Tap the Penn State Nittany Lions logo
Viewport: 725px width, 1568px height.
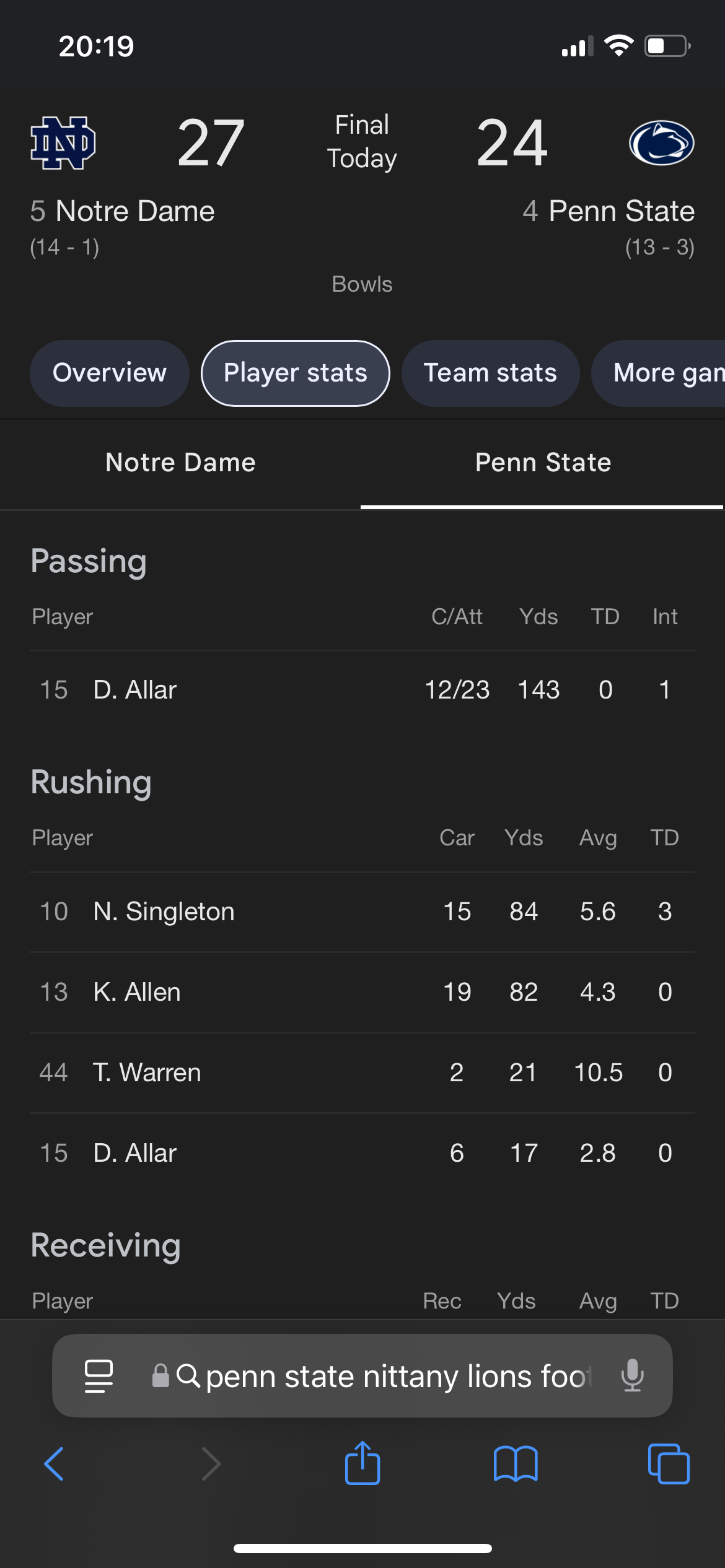661,143
